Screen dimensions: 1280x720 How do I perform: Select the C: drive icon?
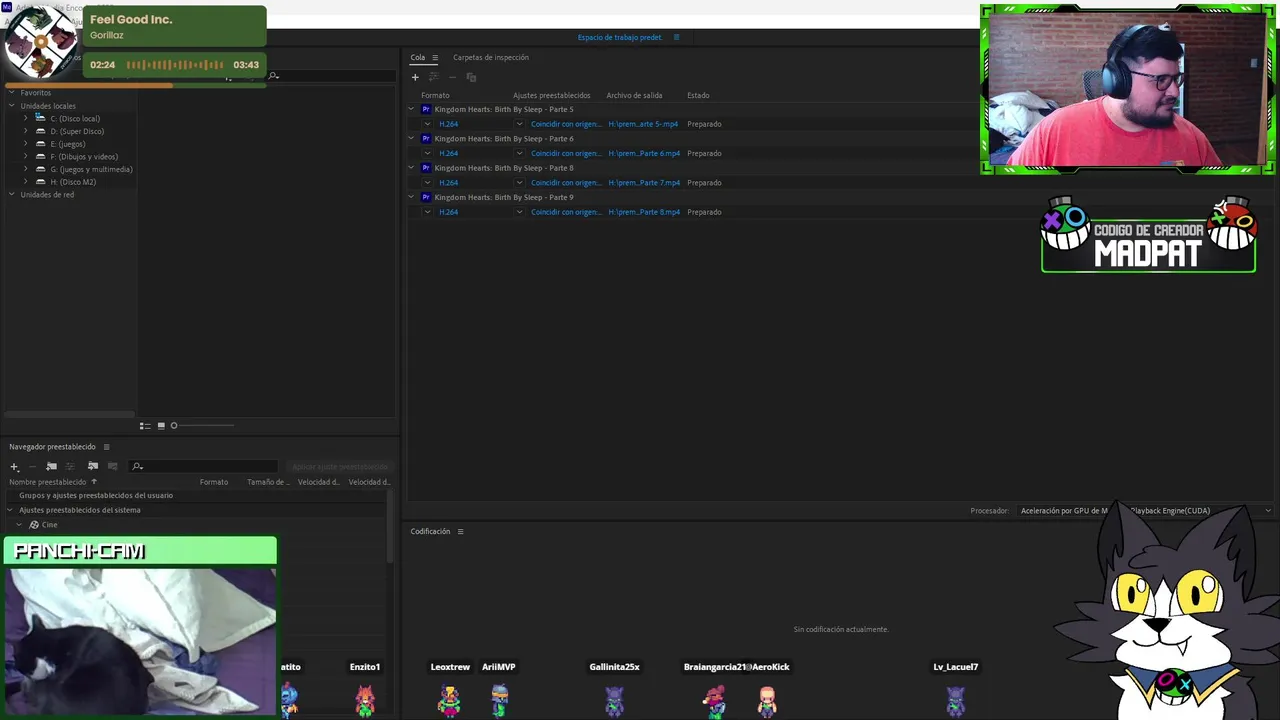coord(40,118)
